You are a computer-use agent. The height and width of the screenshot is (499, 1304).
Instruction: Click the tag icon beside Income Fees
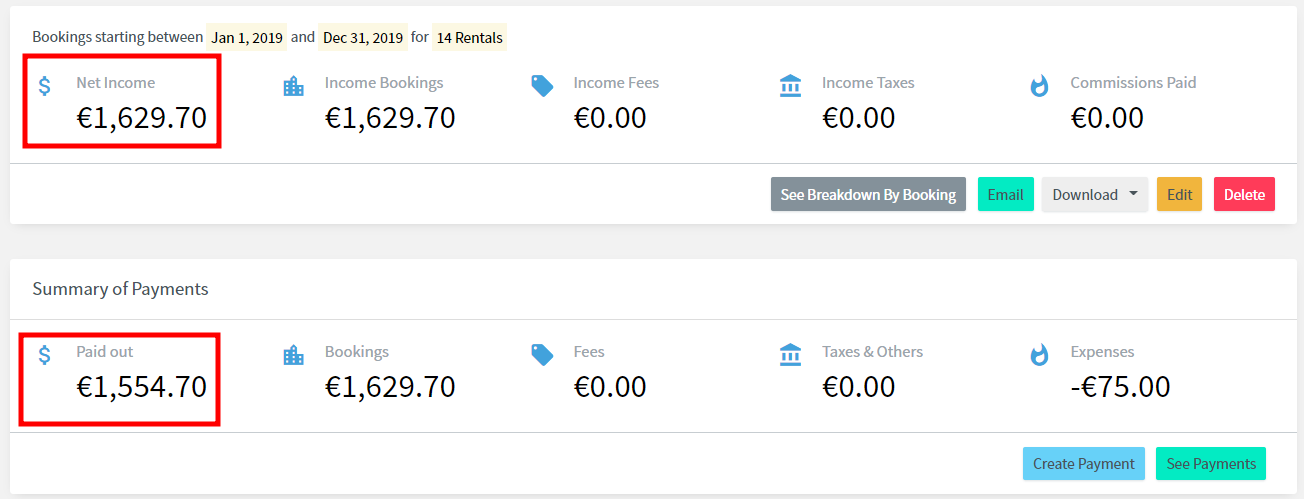(x=542, y=86)
